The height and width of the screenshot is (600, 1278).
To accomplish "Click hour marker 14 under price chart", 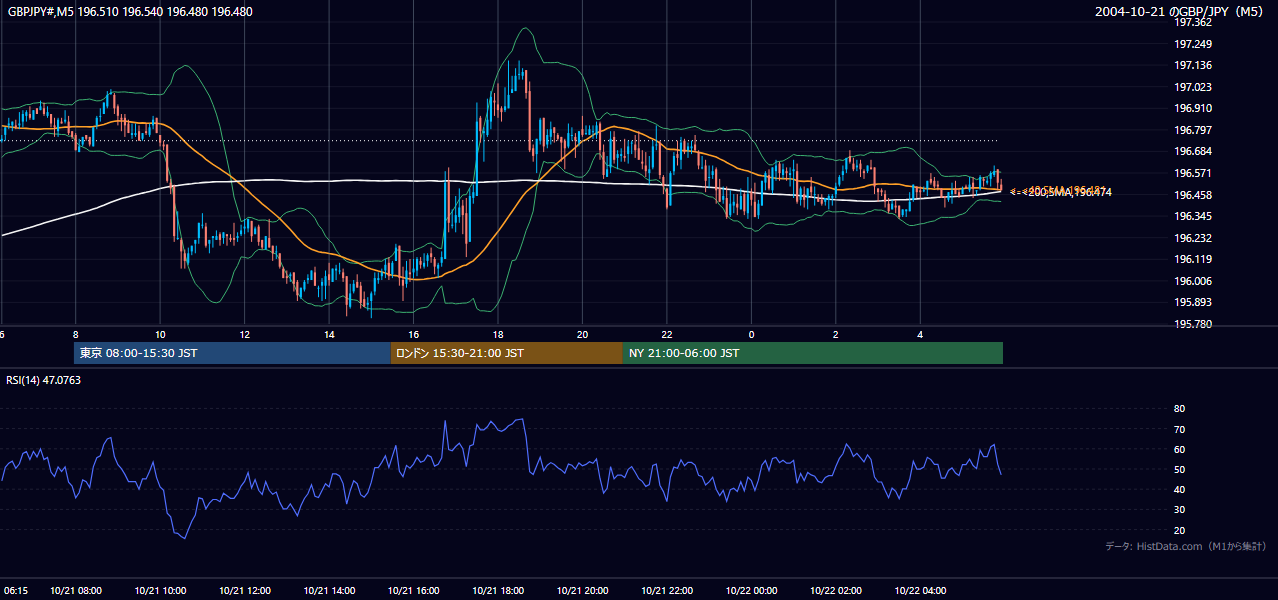I will [329, 334].
